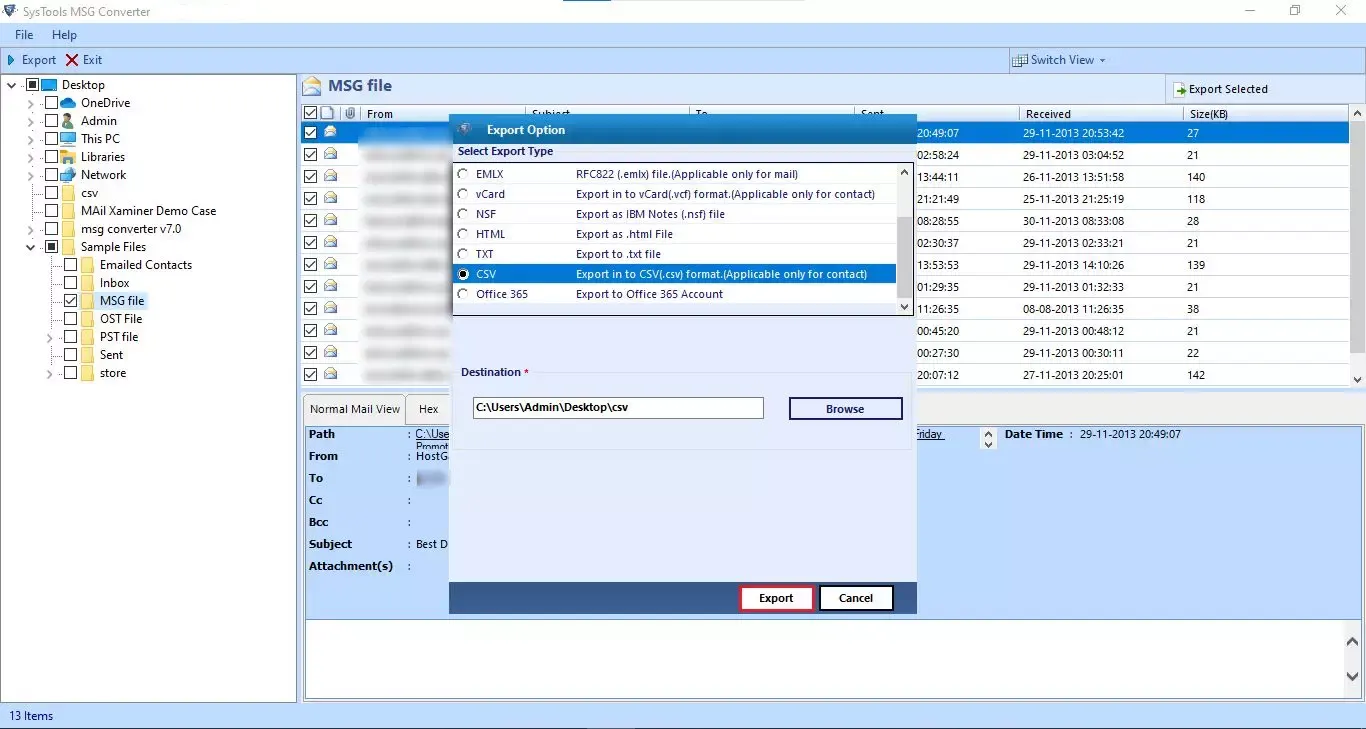
Task: Select the vCard export radio button
Action: (x=462, y=194)
